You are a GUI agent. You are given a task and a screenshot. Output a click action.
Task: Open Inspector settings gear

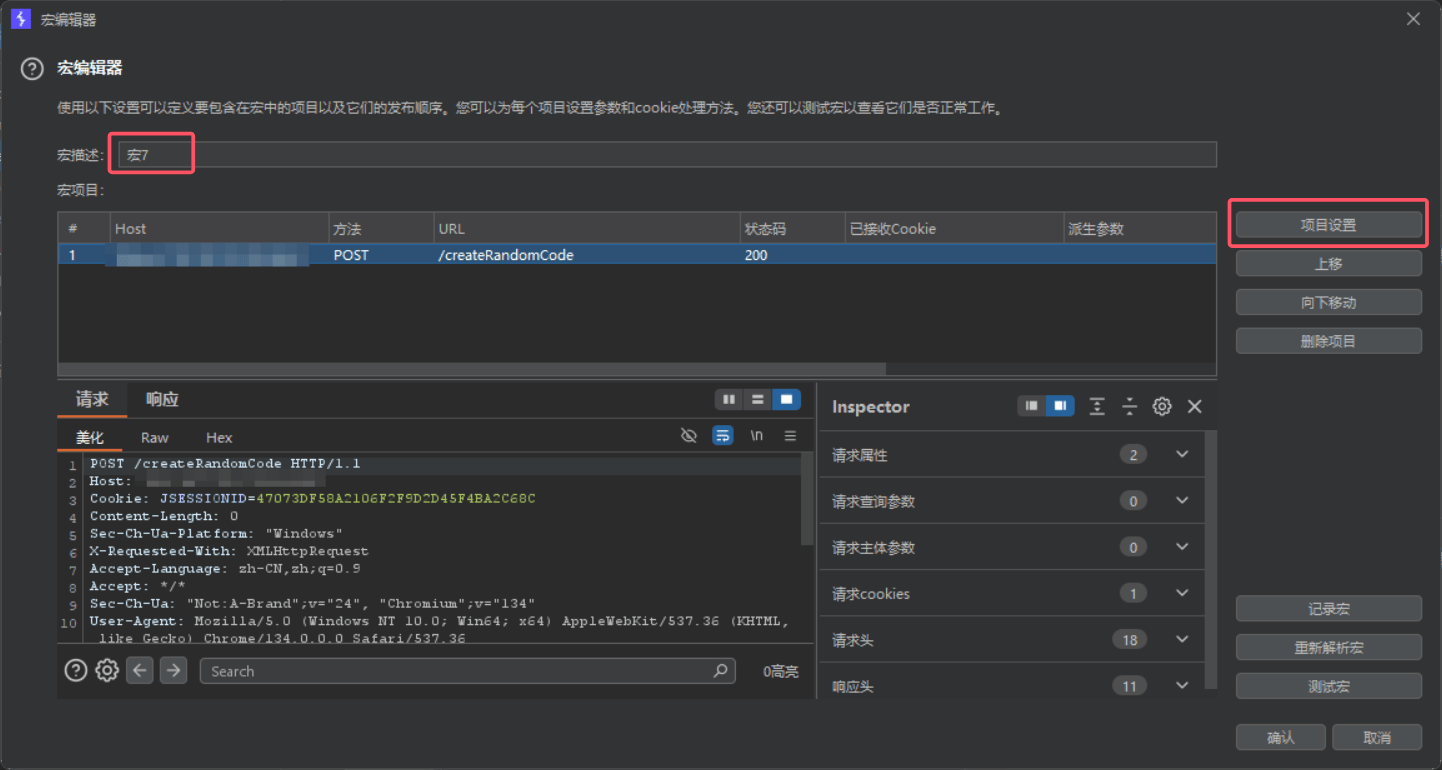[x=1162, y=406]
